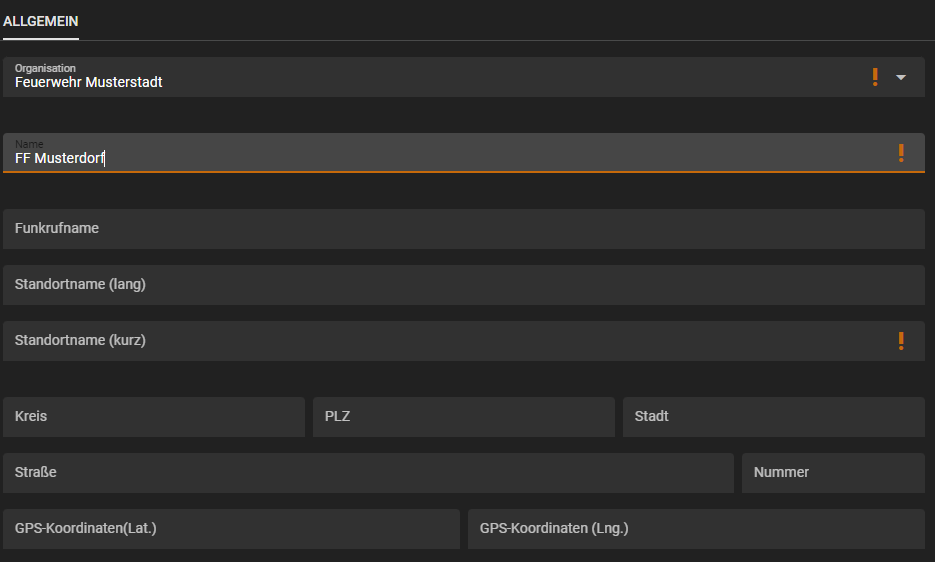Viewport: 935px width, 562px height.
Task: Expand the Organisation dropdown arrow
Action: [x=901, y=77]
